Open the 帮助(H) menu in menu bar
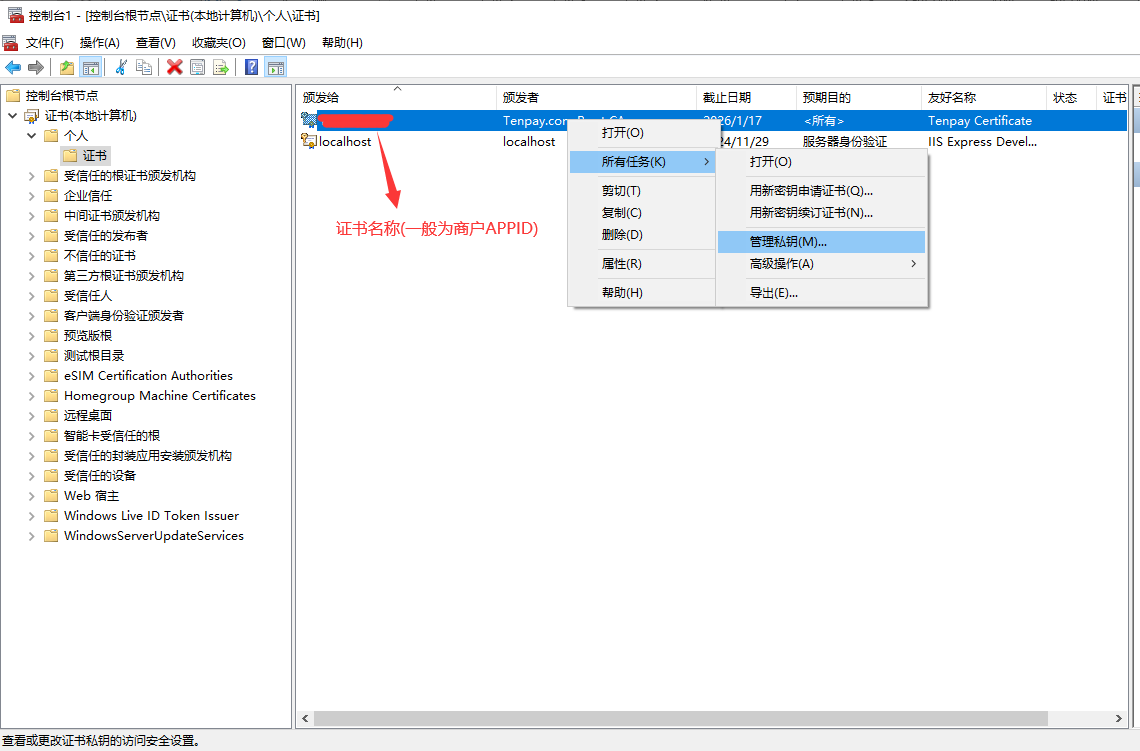Screen dimensions: 1140x751 coord(342,43)
